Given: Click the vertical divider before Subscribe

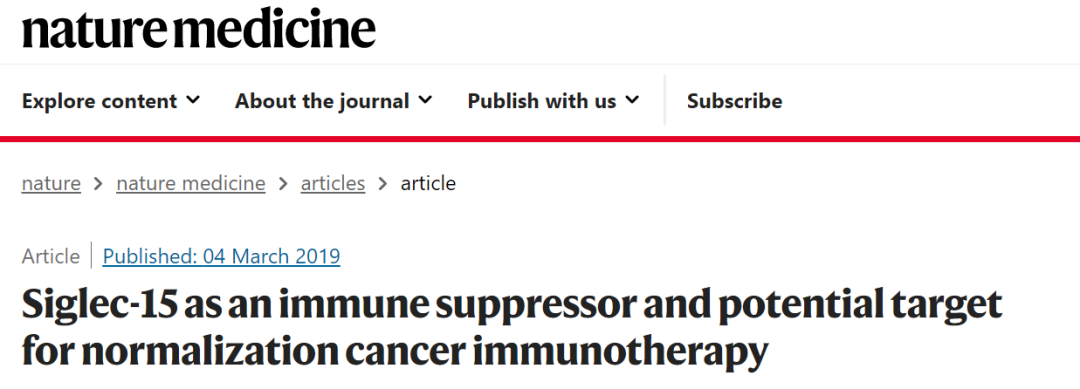Looking at the screenshot, I should click(x=665, y=101).
